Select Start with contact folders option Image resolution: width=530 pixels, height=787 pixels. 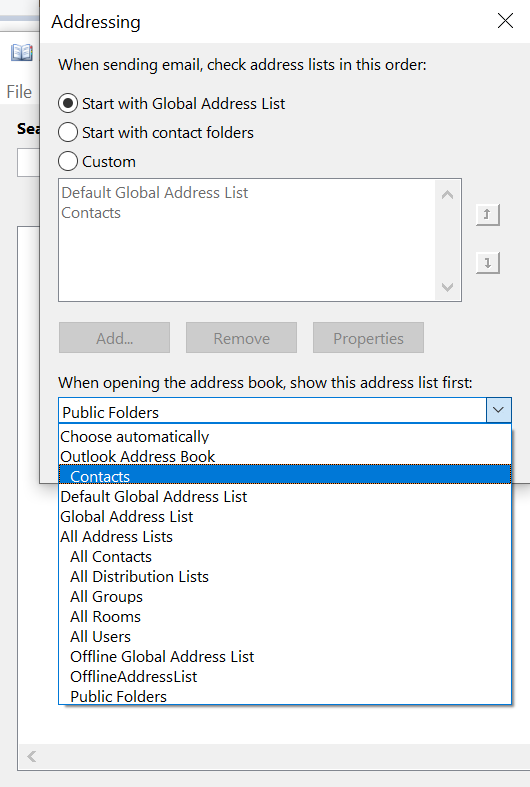(x=68, y=133)
